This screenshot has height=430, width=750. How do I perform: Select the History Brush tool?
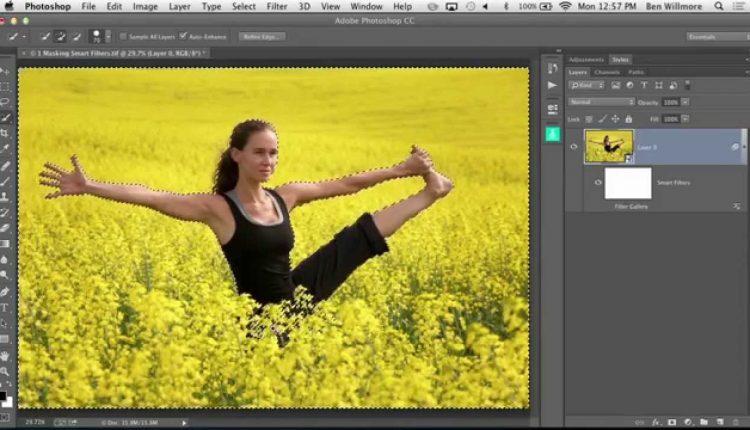(x=5, y=213)
